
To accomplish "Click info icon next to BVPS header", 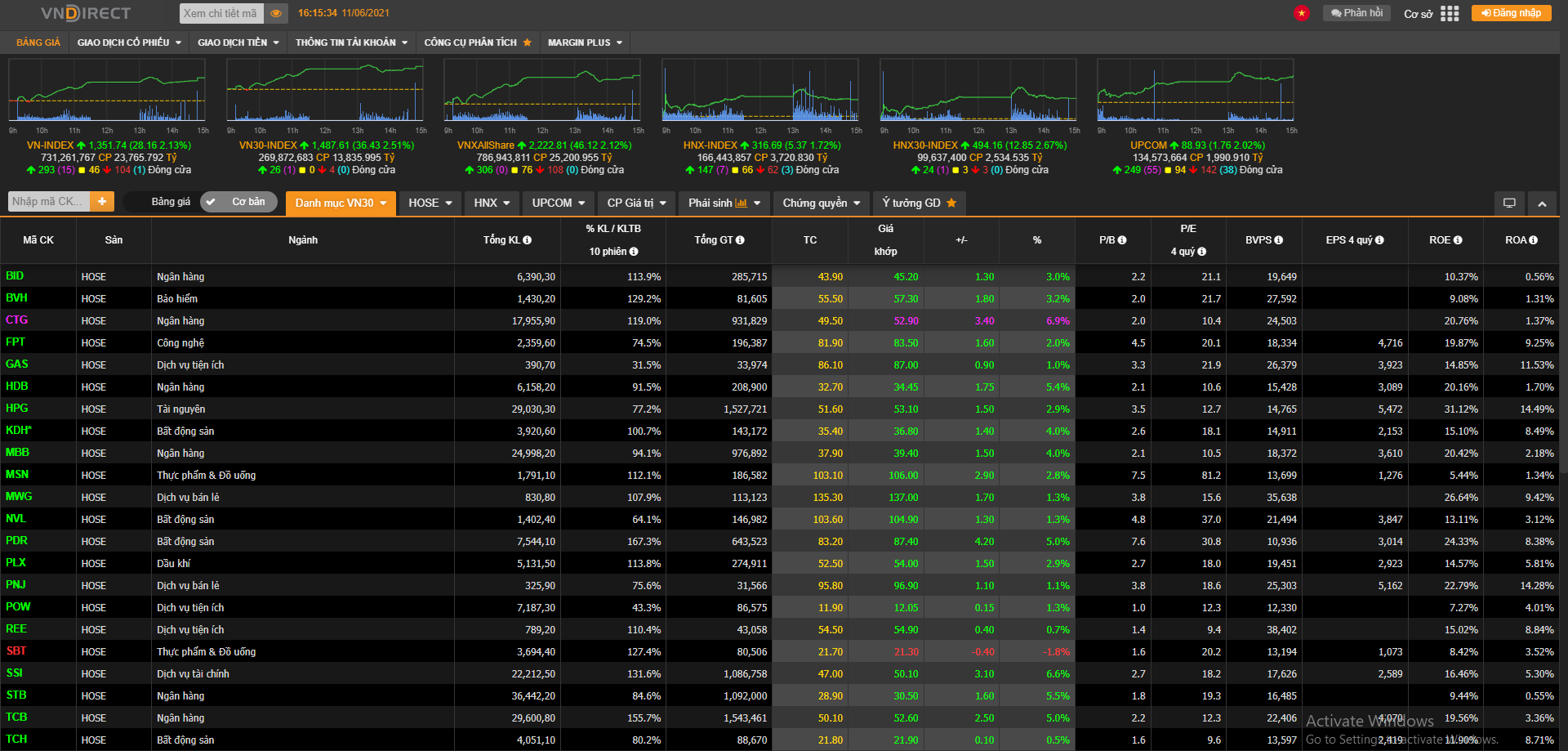I will pyautogui.click(x=1279, y=240).
